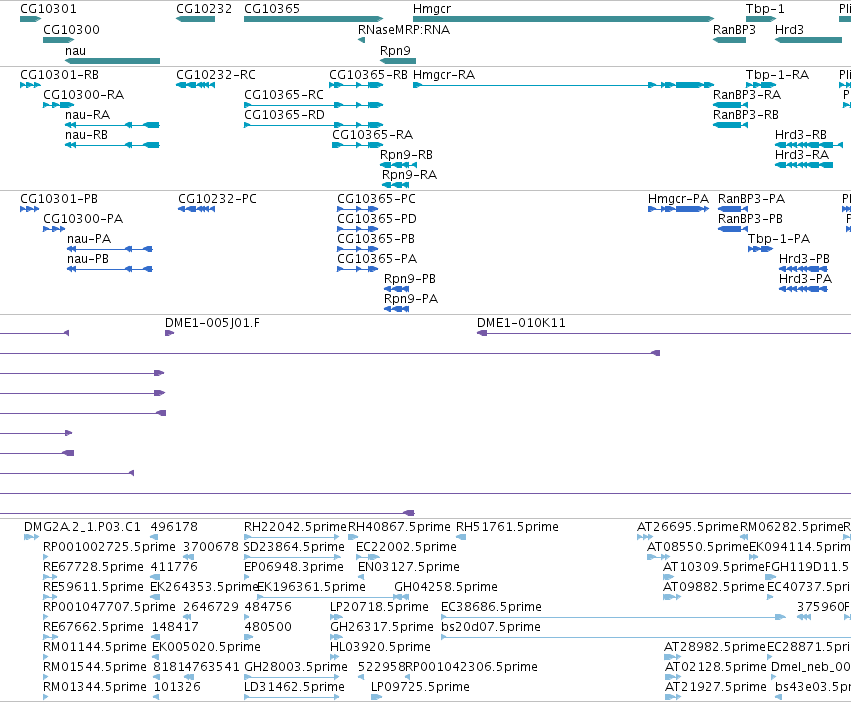
Task: Click the nau-PA protein label
Action: tap(89, 239)
